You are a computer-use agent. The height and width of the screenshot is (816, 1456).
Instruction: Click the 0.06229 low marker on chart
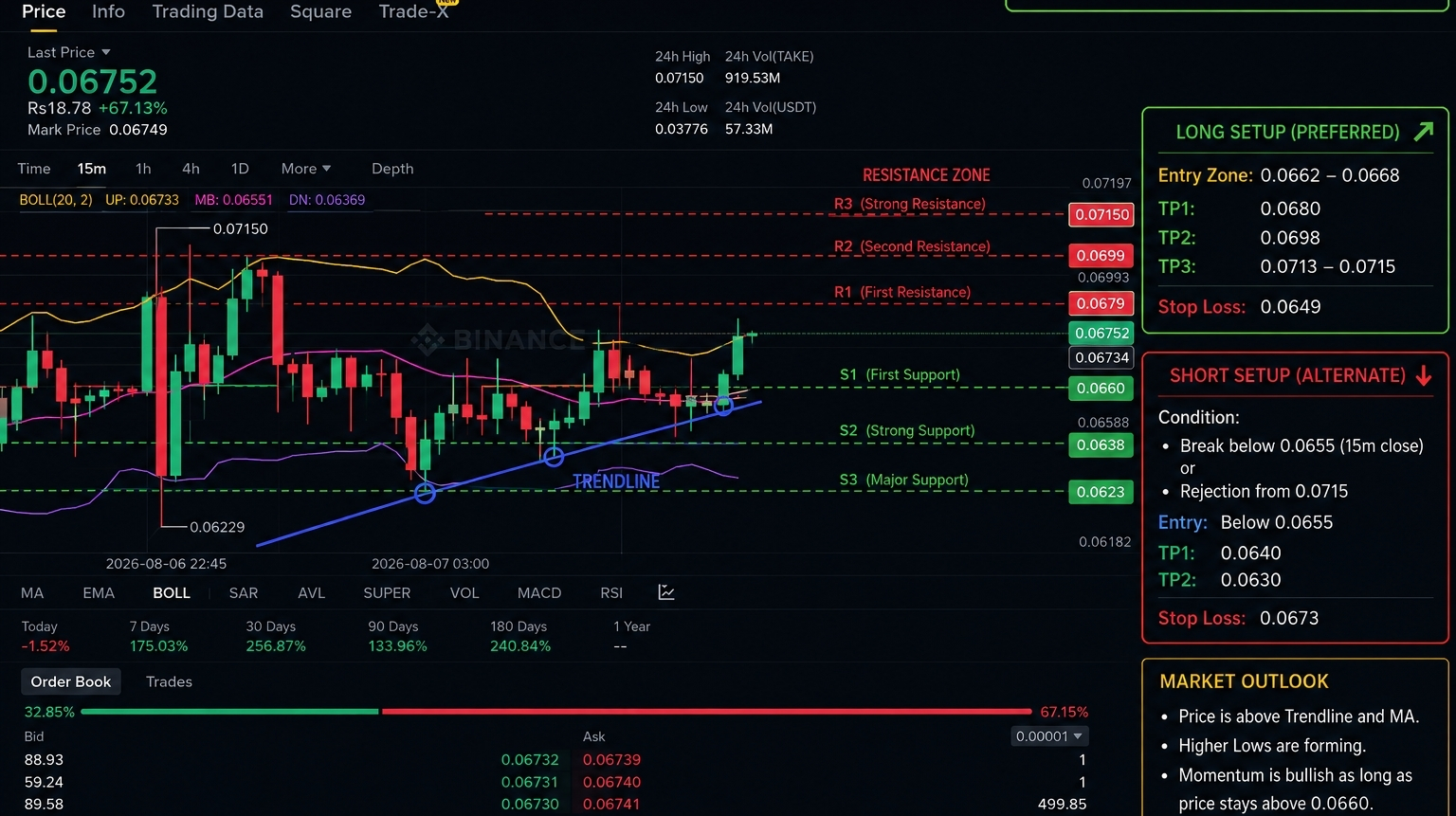pyautogui.click(x=217, y=527)
